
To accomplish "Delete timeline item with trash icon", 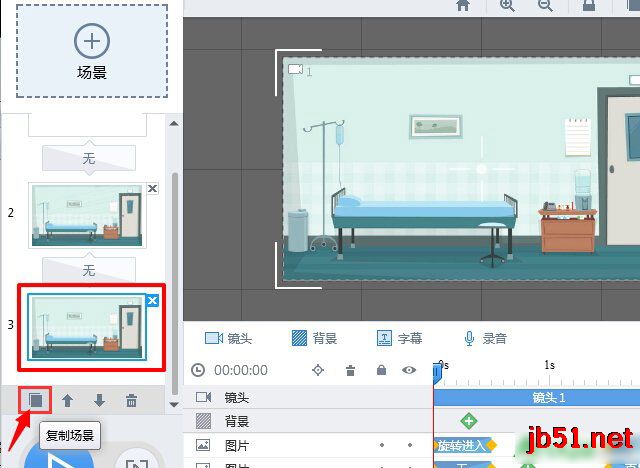I will tap(350, 370).
